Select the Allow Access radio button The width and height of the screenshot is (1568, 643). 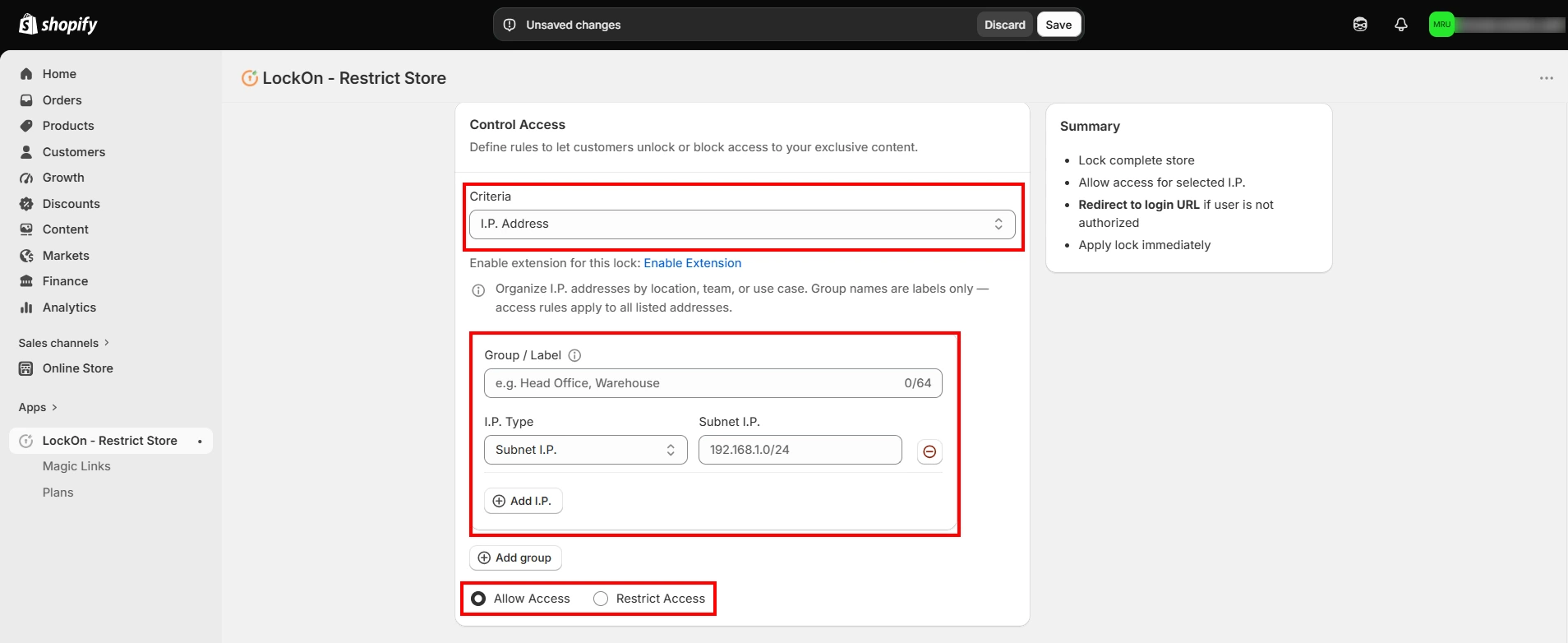[478, 599]
